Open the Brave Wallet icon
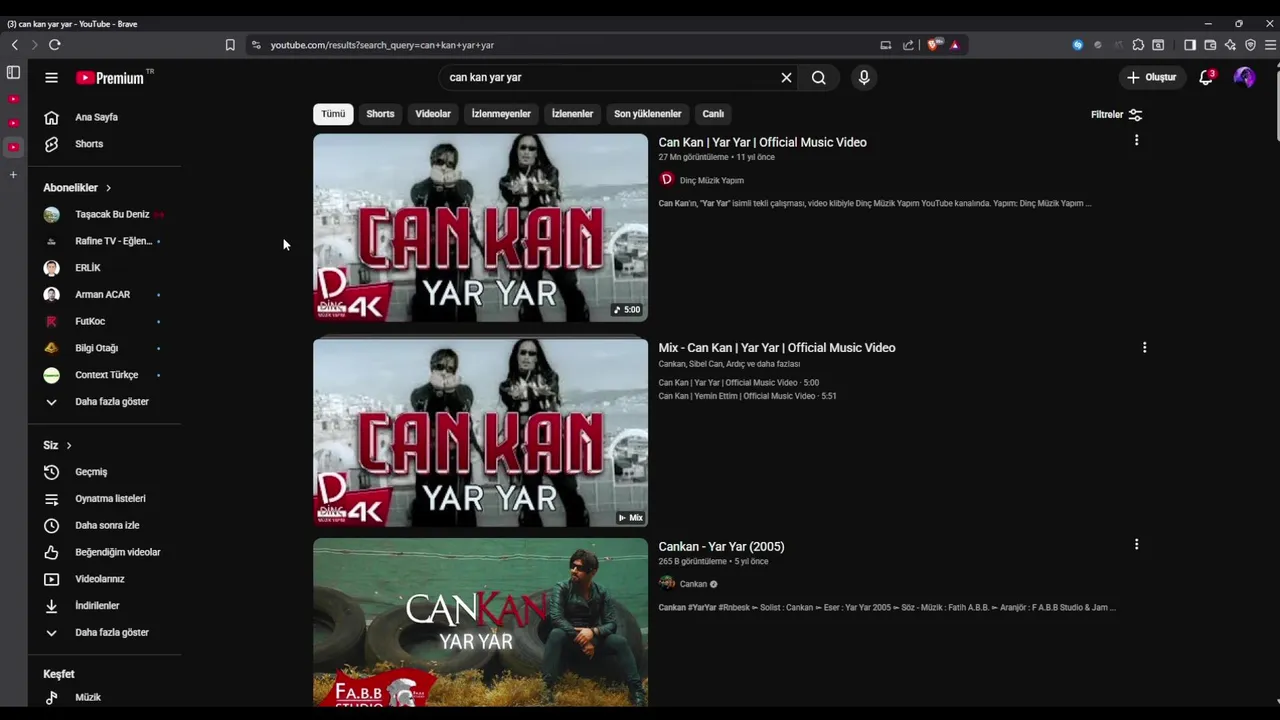Image resolution: width=1280 pixels, height=720 pixels. (x=1210, y=45)
